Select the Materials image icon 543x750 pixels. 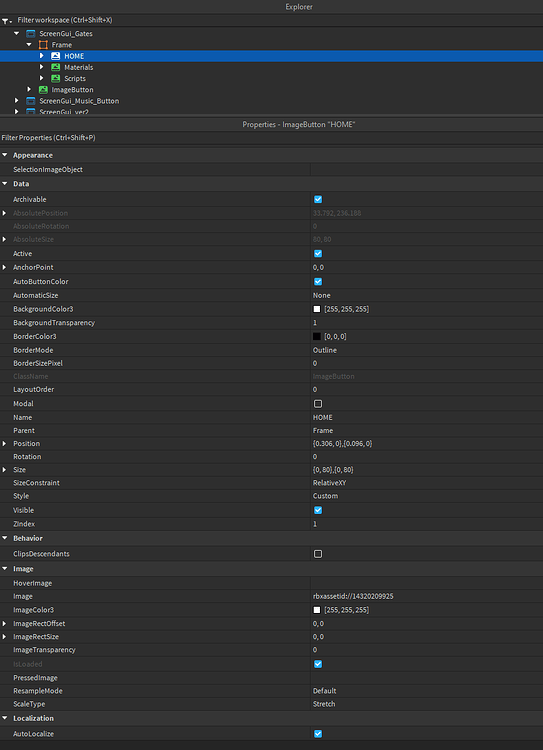point(55,67)
